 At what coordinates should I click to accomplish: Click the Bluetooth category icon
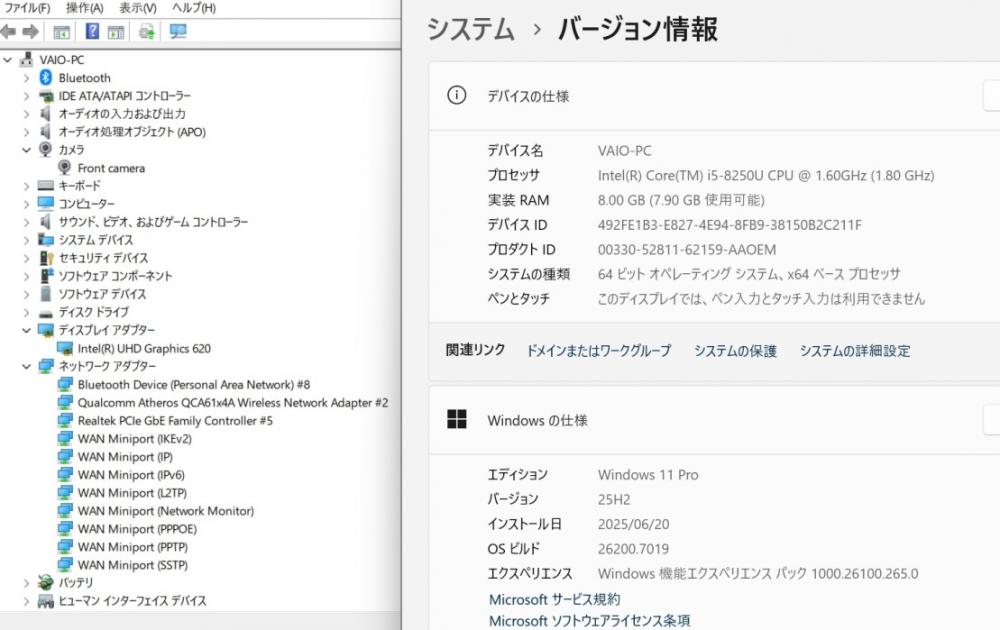pyautogui.click(x=46, y=78)
